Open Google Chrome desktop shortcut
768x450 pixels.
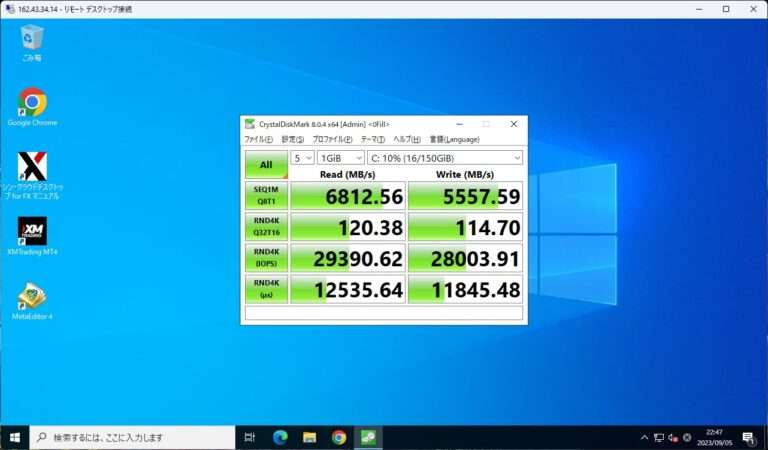(32, 102)
